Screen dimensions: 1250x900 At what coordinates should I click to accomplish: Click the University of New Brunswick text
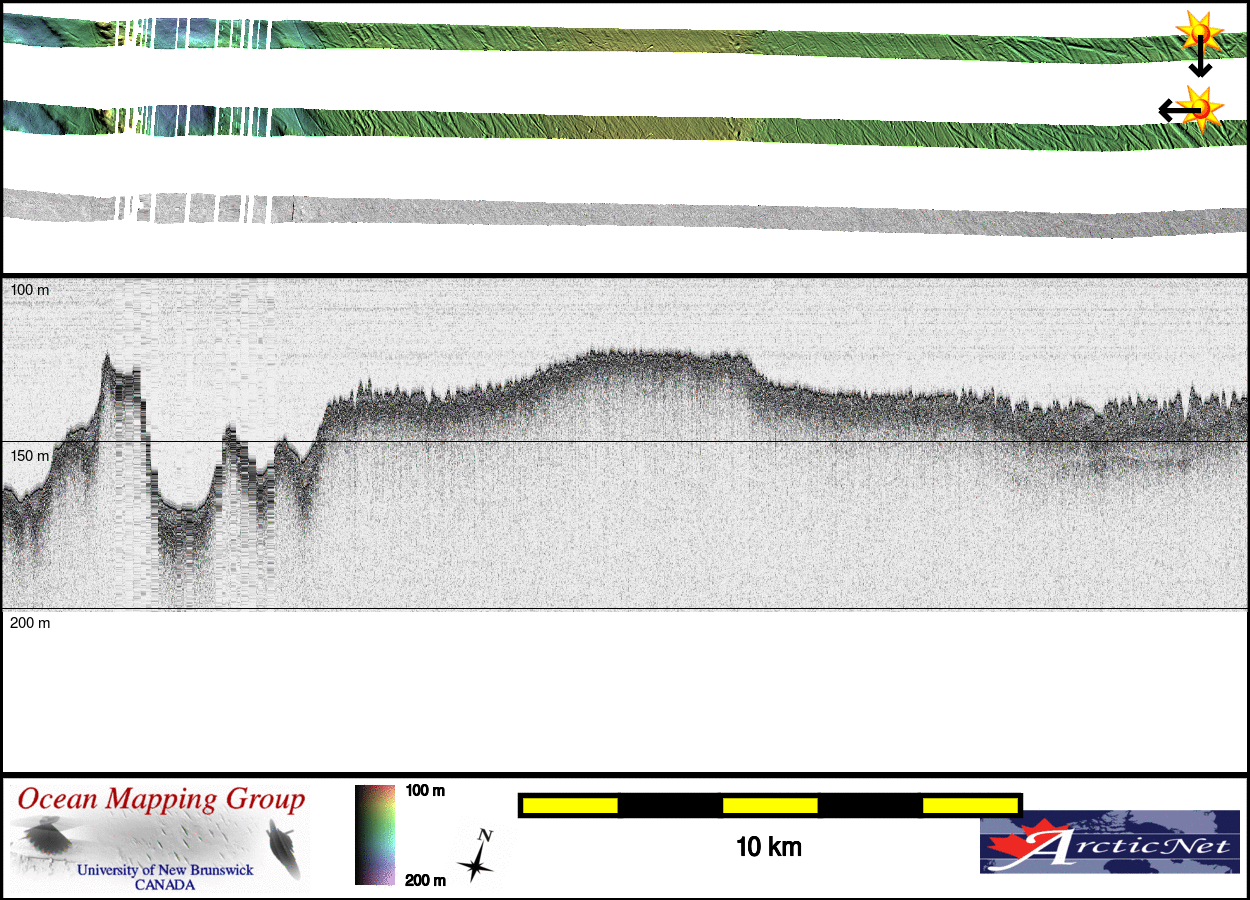point(165,871)
